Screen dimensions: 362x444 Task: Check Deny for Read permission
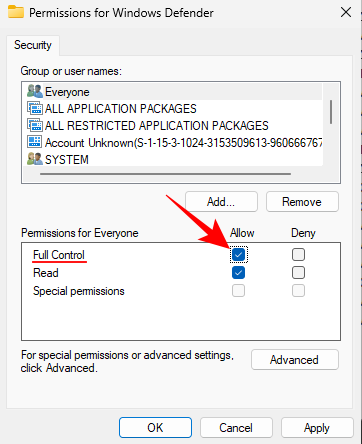point(298,273)
